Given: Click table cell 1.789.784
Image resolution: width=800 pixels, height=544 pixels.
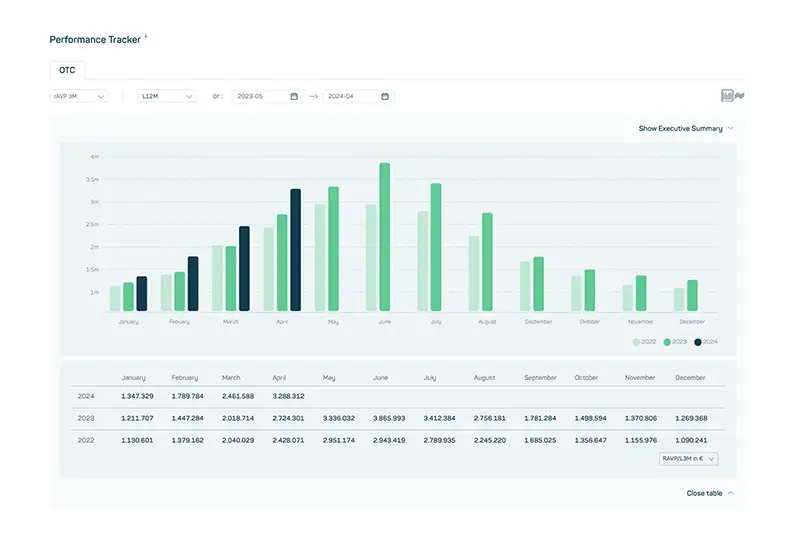Looking at the screenshot, I should coord(187,396).
